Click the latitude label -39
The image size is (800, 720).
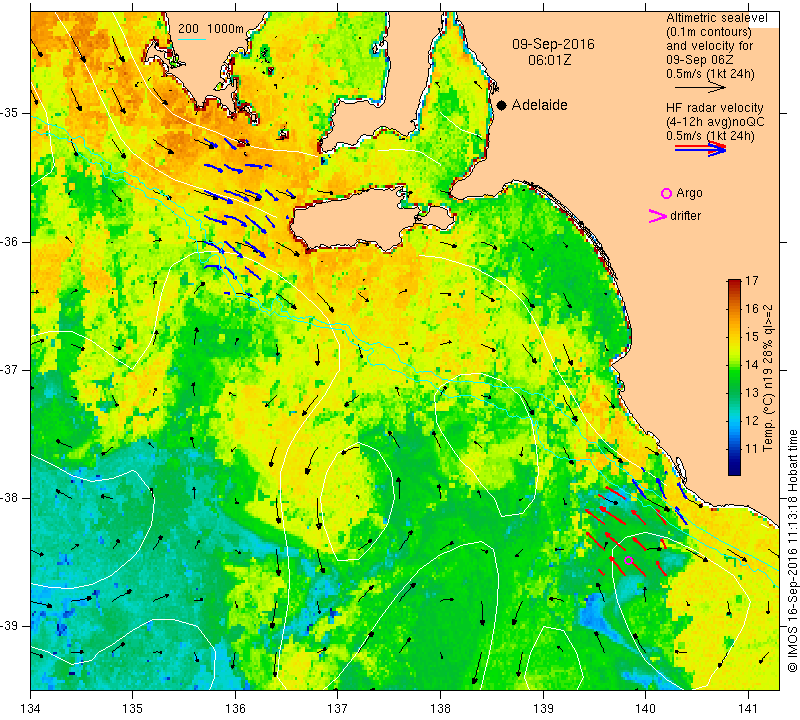tap(10, 626)
